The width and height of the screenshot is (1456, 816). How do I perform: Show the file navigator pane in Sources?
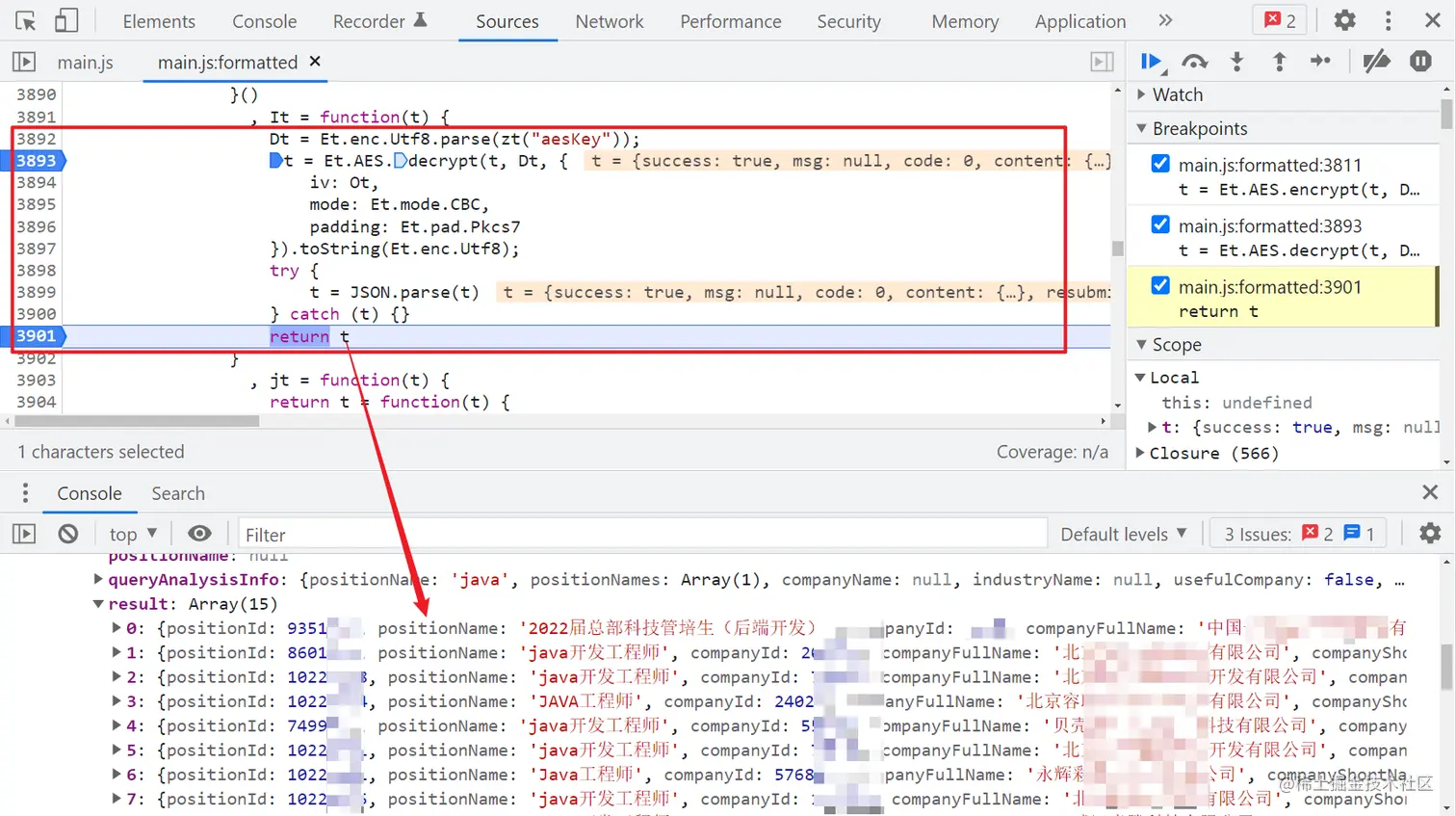[24, 62]
